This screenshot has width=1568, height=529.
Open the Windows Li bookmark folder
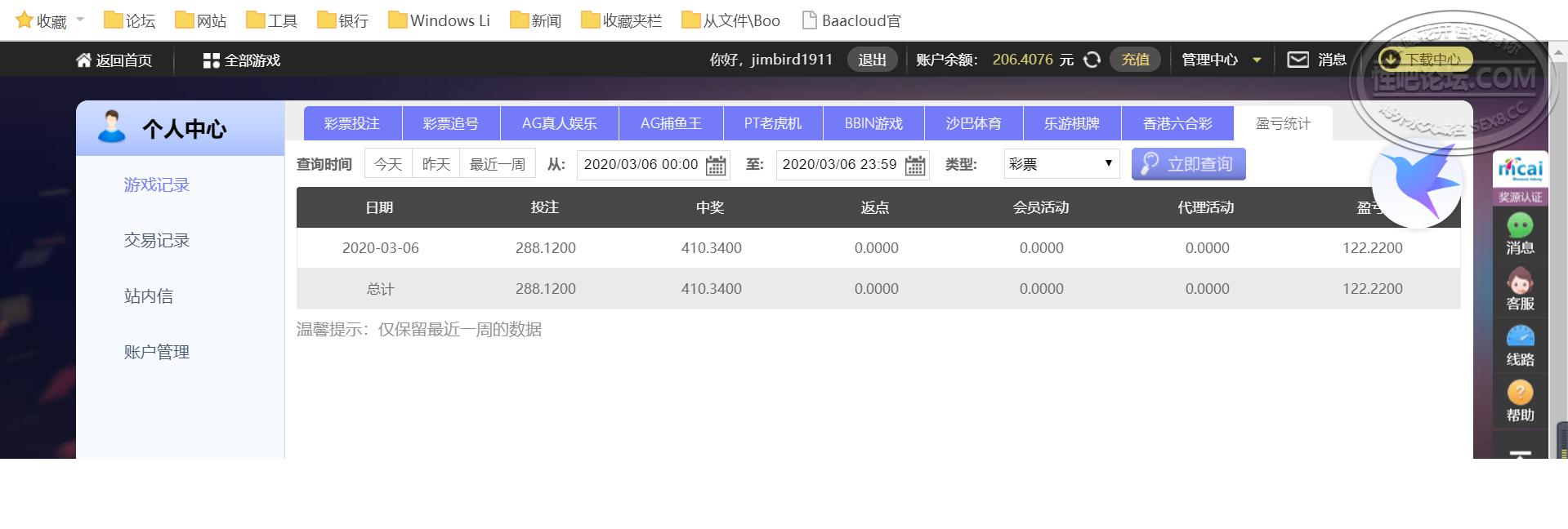coord(440,20)
